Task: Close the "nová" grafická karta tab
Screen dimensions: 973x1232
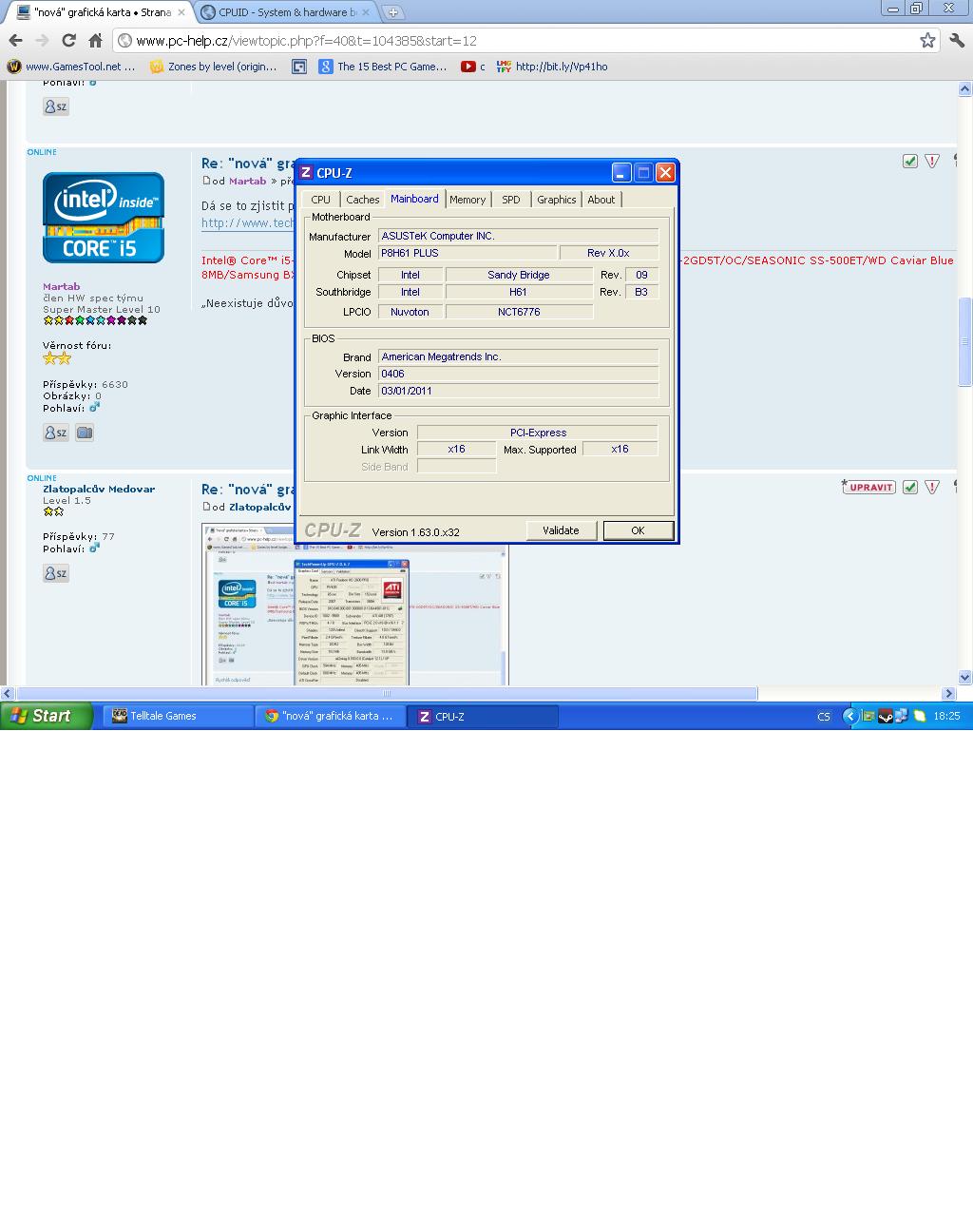Action: (181, 12)
